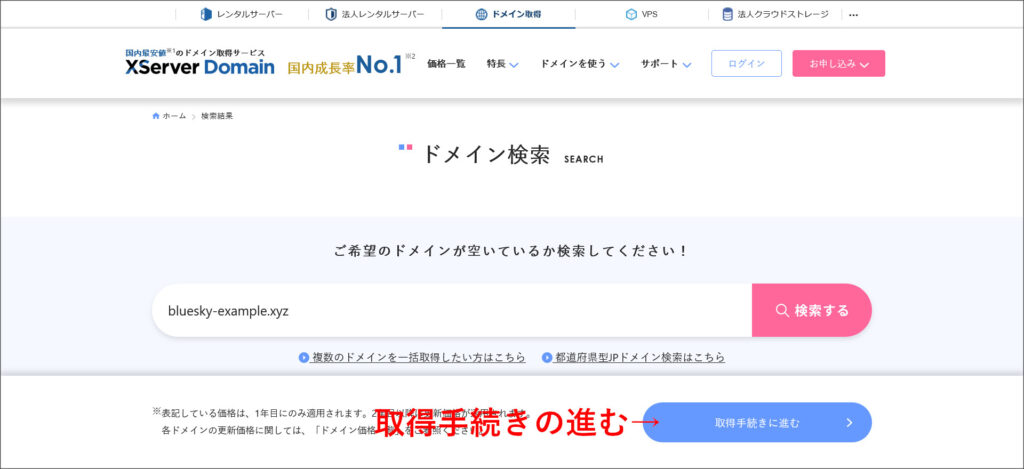Expand the 特長 dropdown menu
The width and height of the screenshot is (1024, 469).
click(502, 64)
